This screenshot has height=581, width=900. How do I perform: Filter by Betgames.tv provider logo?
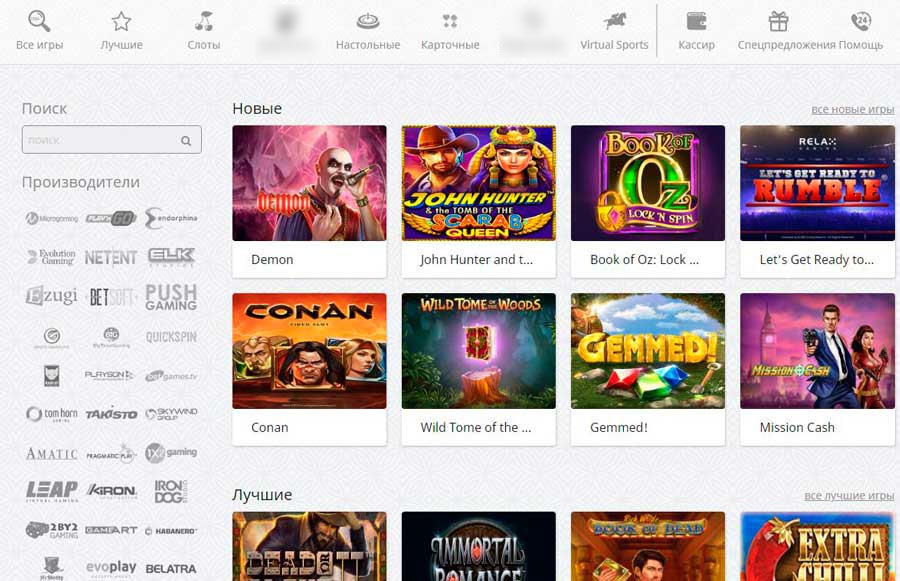click(171, 376)
